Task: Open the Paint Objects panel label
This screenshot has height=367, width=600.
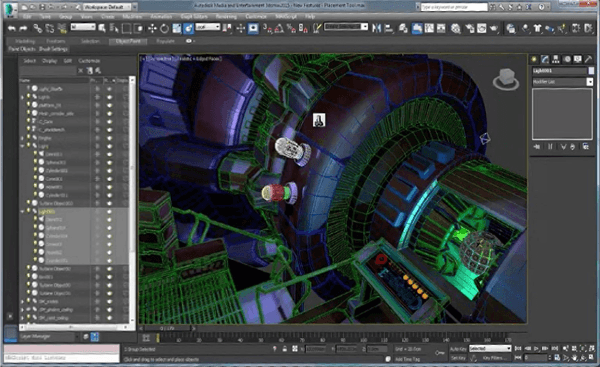Action: point(22,49)
